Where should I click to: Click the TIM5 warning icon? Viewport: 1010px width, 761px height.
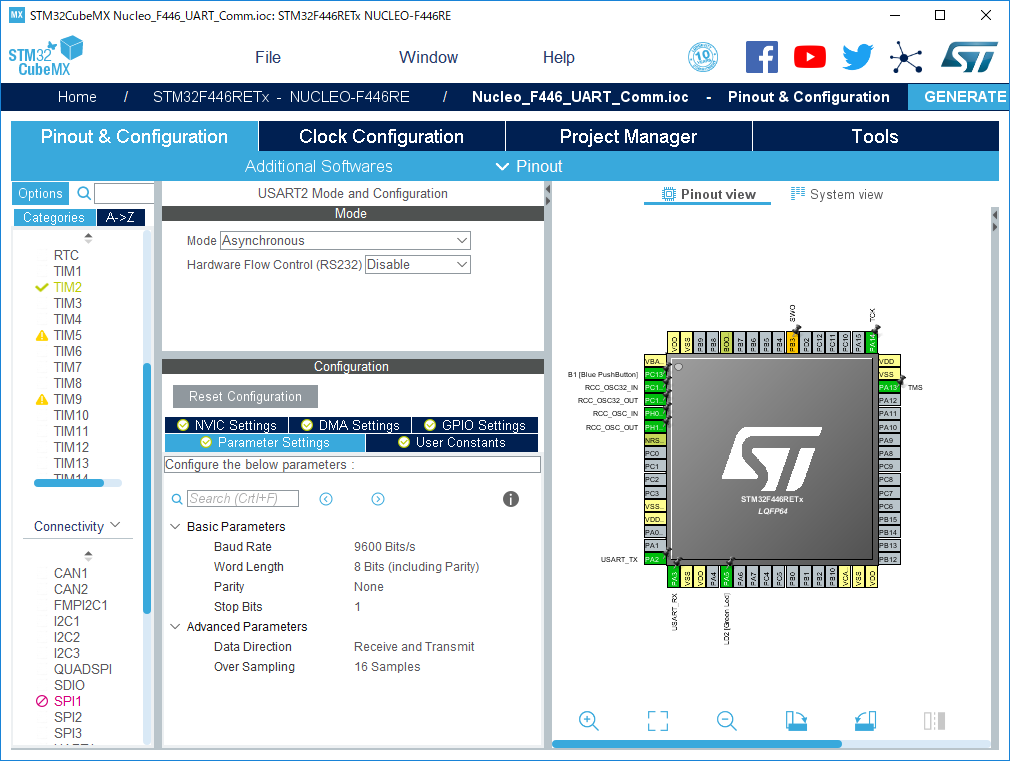click(x=42, y=335)
